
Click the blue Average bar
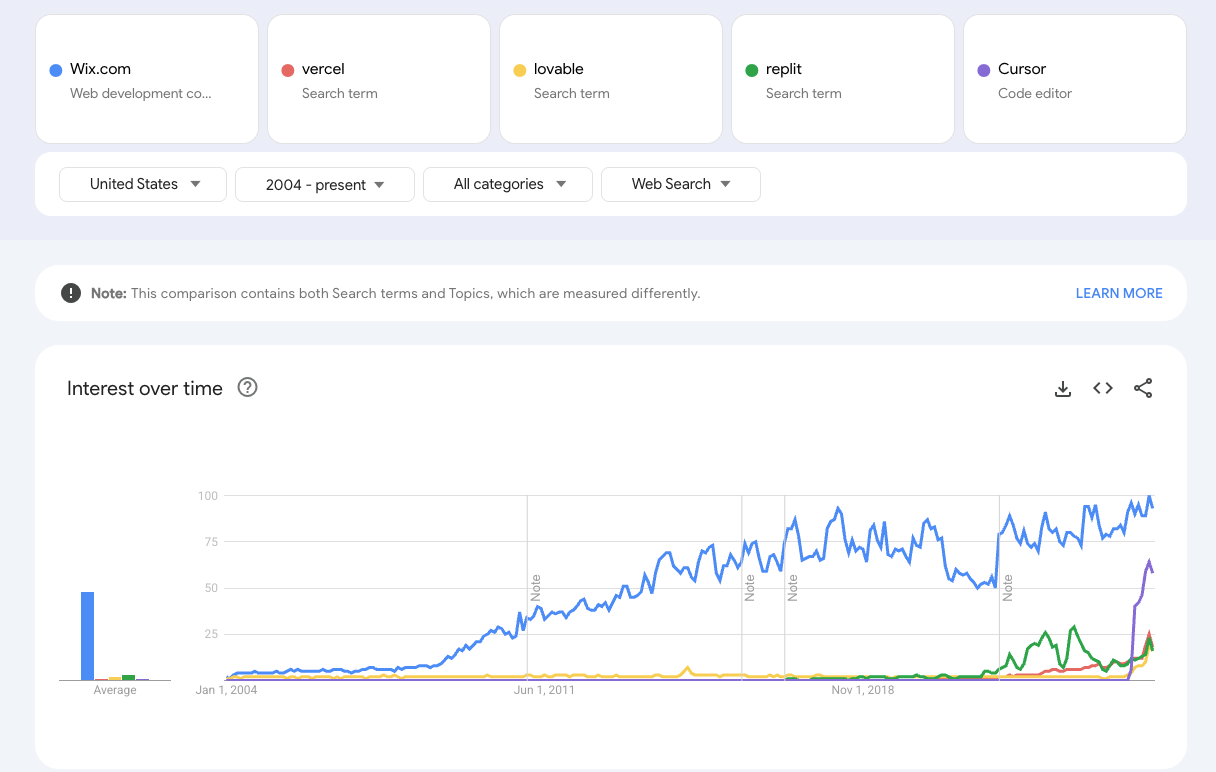[x=88, y=636]
